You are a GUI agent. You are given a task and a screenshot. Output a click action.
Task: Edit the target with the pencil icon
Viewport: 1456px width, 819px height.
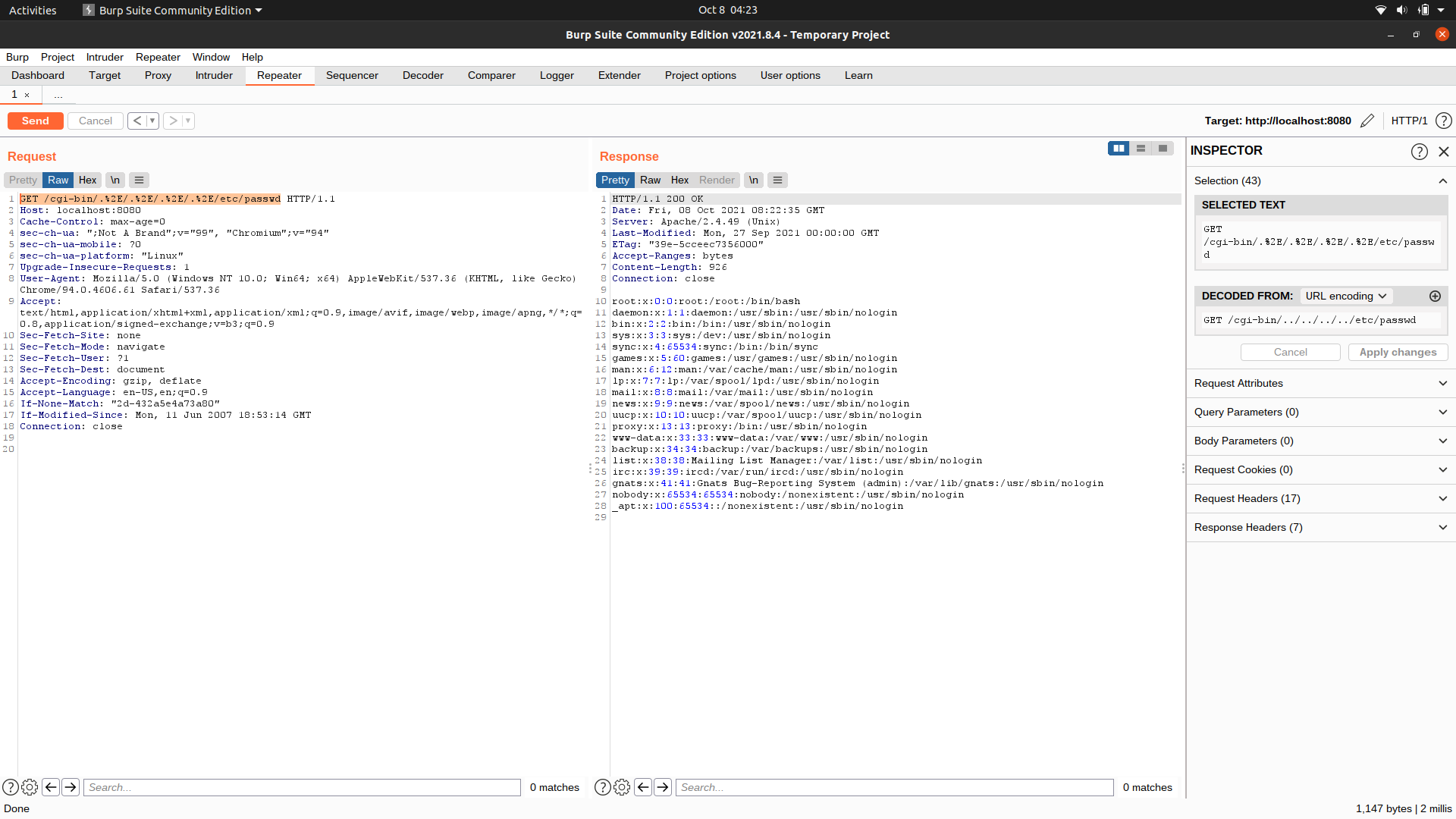1367,121
